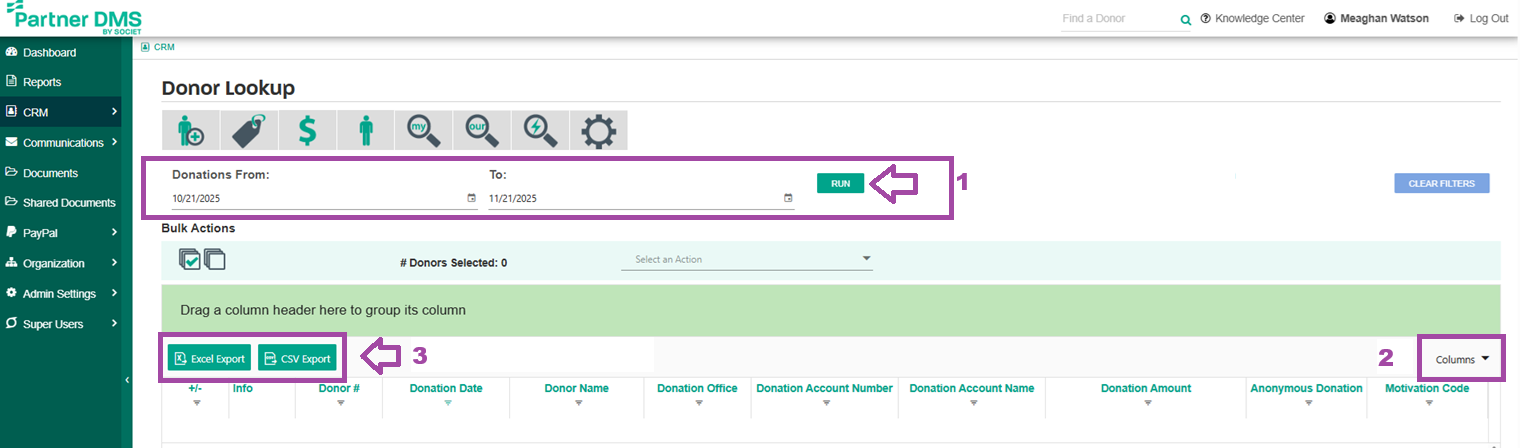Click the Find a Donor search field
1520x448 pixels.
pos(1118,19)
